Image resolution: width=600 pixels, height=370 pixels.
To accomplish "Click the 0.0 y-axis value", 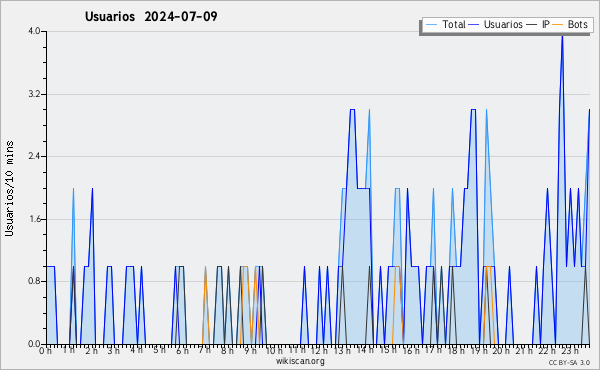I will click(34, 344).
